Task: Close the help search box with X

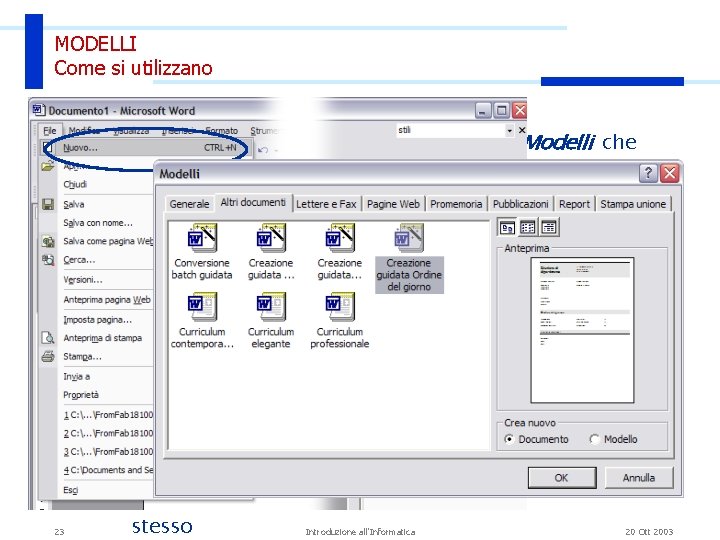Action: pos(522,130)
